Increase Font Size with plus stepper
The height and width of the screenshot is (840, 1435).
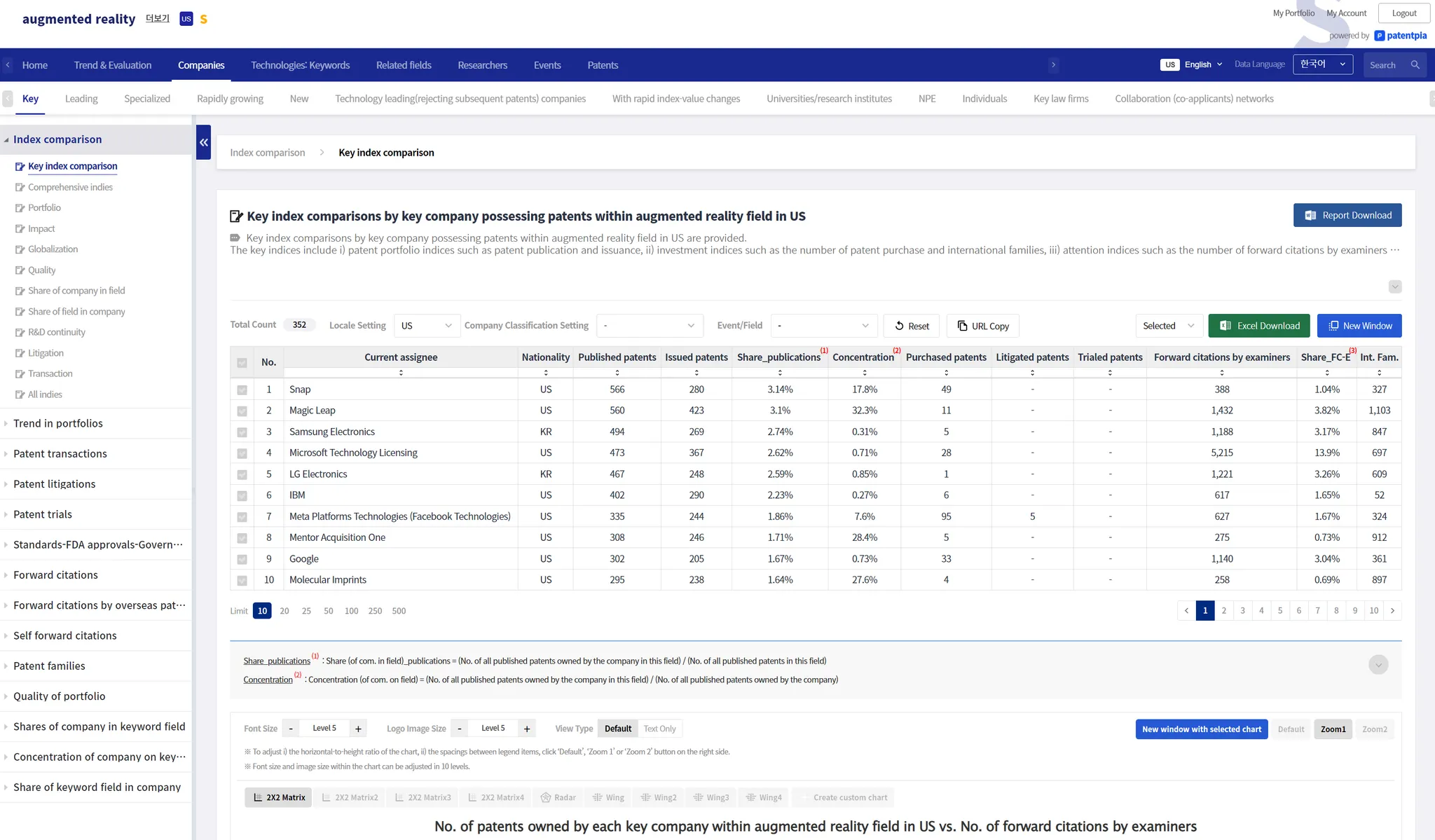pos(358,729)
